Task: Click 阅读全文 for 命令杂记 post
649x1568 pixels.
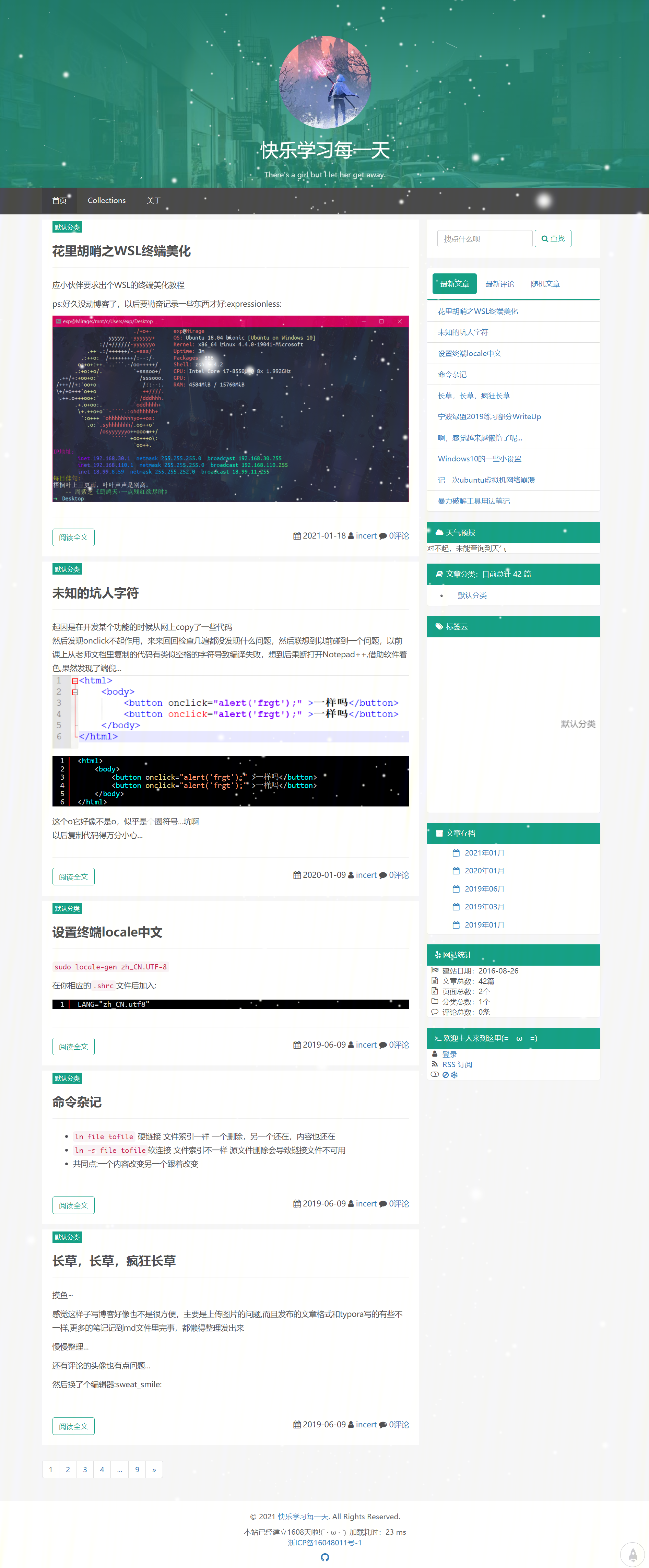Action: [73, 1205]
